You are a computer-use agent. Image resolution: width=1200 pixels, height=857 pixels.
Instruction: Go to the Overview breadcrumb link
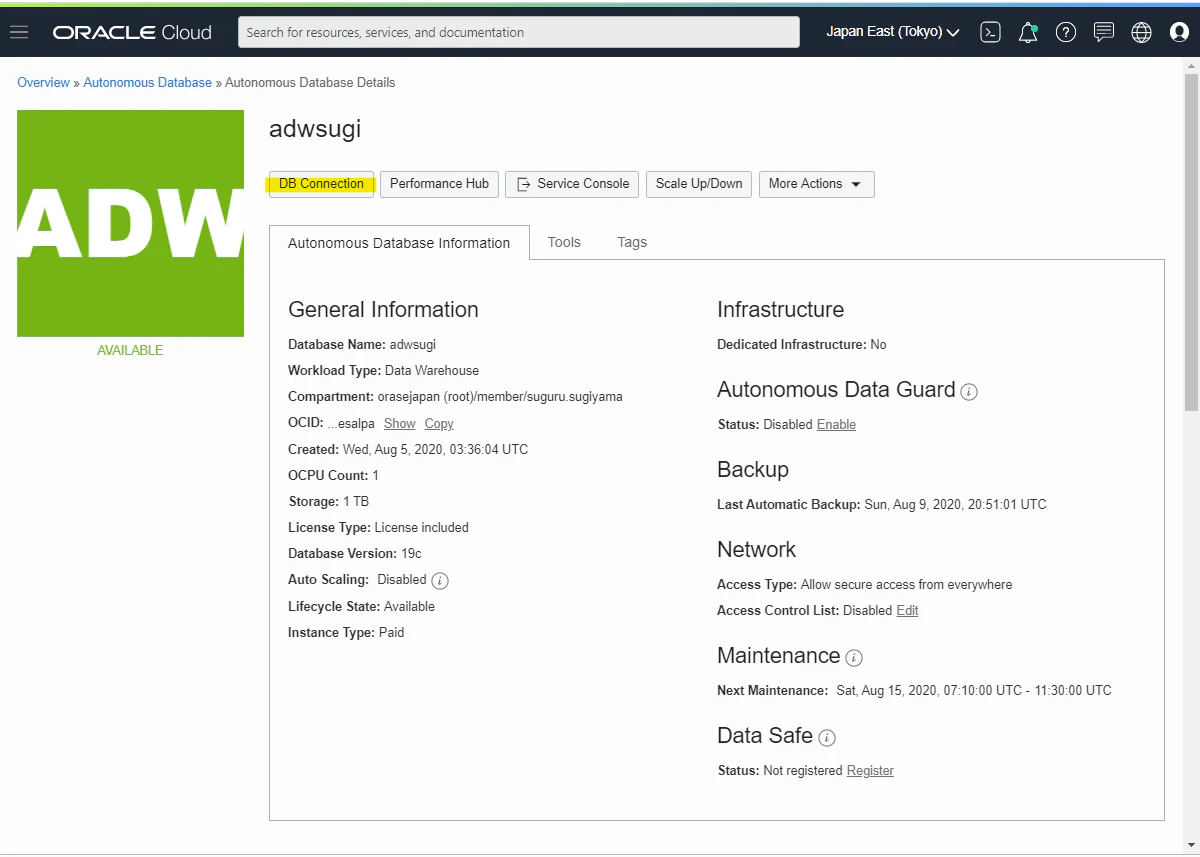[43, 83]
